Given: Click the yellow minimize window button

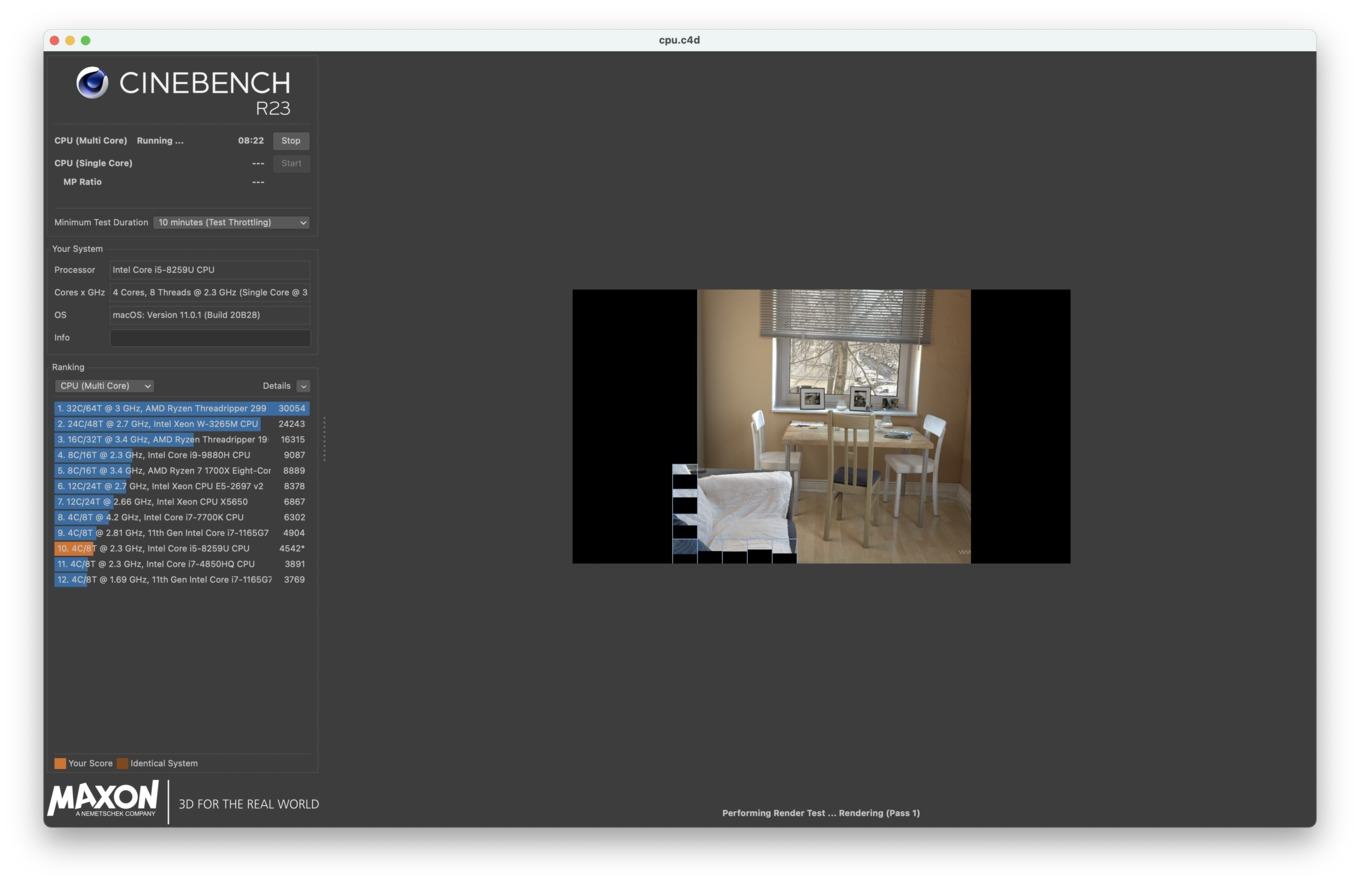Looking at the screenshot, I should 70,40.
